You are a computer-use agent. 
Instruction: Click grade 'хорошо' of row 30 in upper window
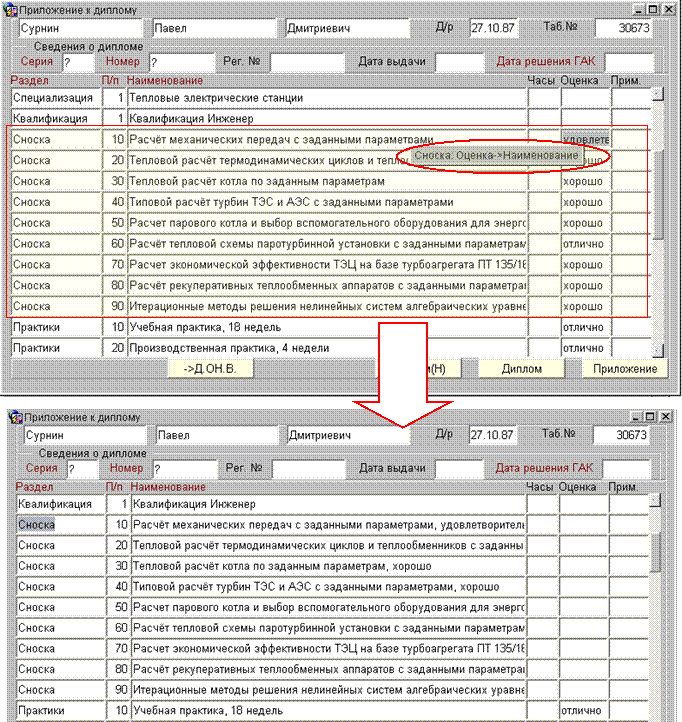pos(586,181)
